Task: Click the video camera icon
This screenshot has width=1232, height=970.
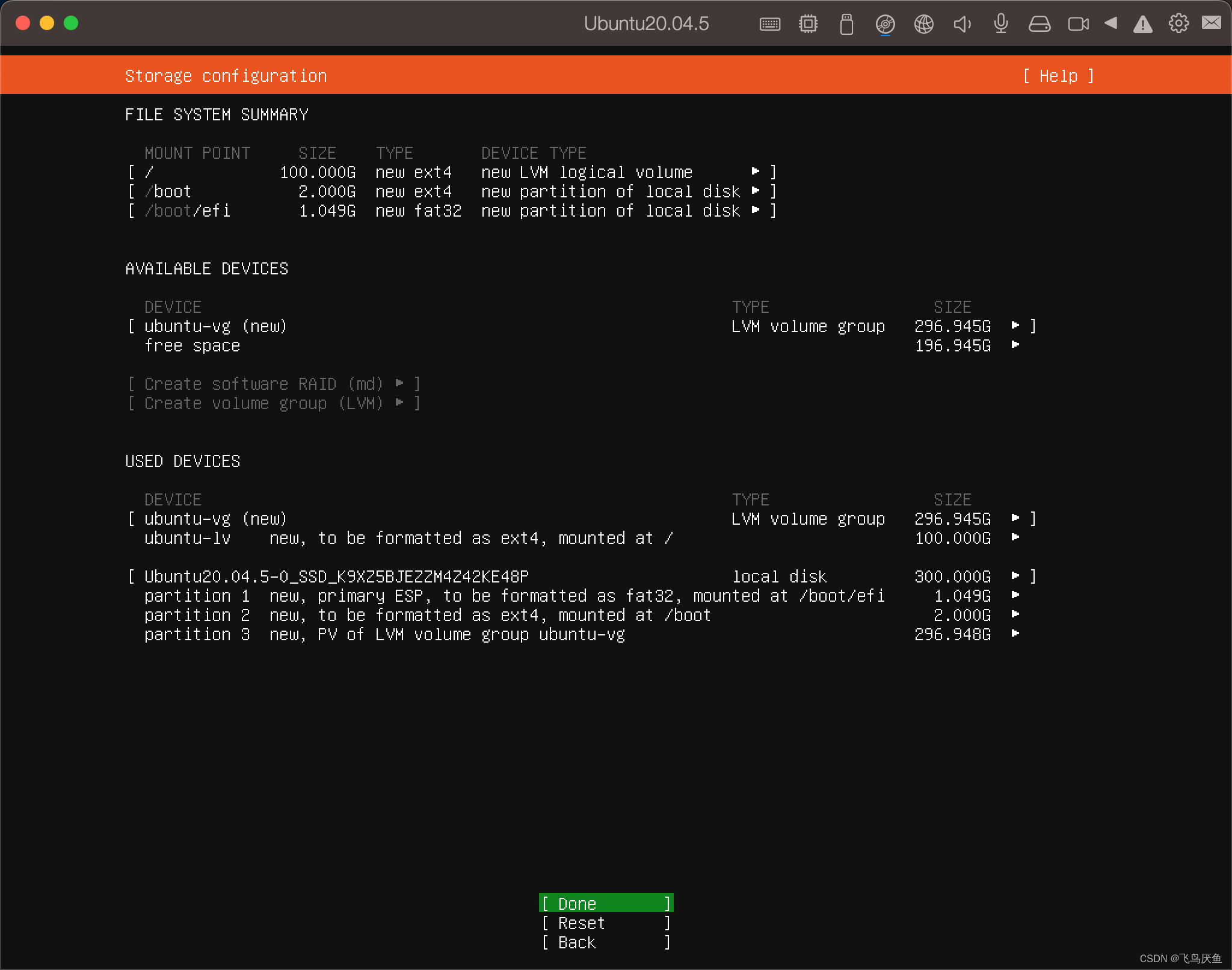Action: [x=1078, y=24]
